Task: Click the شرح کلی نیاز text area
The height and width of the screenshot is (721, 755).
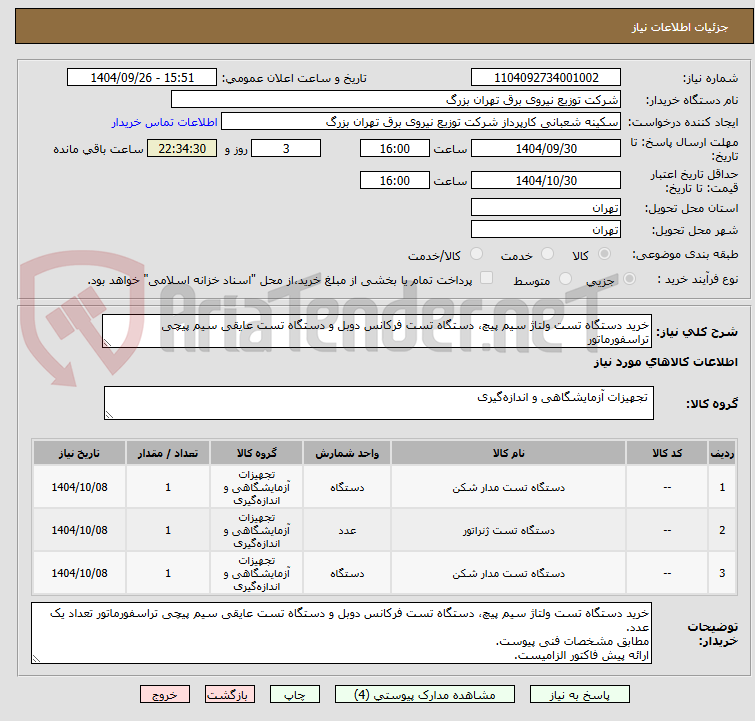Action: pos(377,331)
